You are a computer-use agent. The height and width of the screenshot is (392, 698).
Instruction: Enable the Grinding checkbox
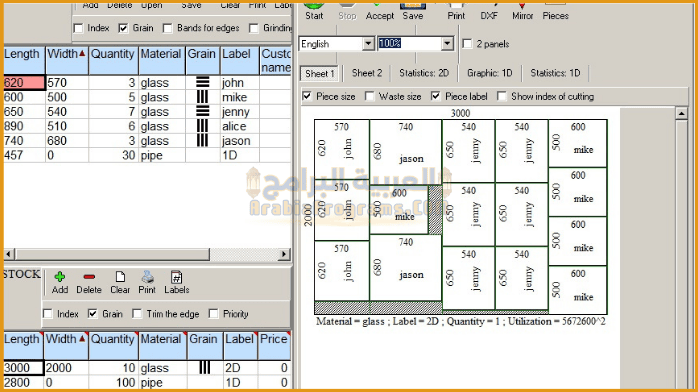(254, 28)
